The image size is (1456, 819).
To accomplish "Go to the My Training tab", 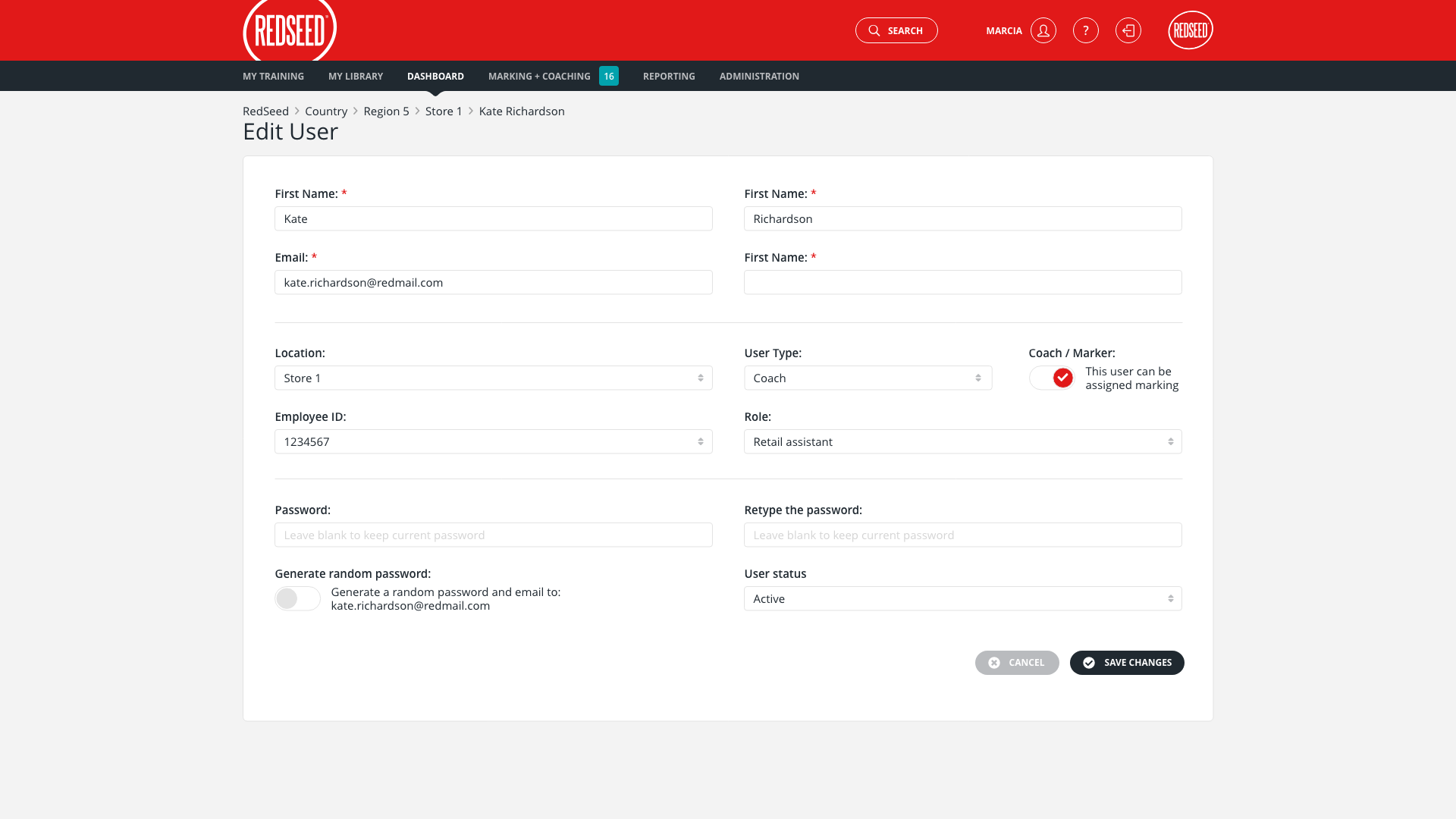I will click(x=273, y=76).
